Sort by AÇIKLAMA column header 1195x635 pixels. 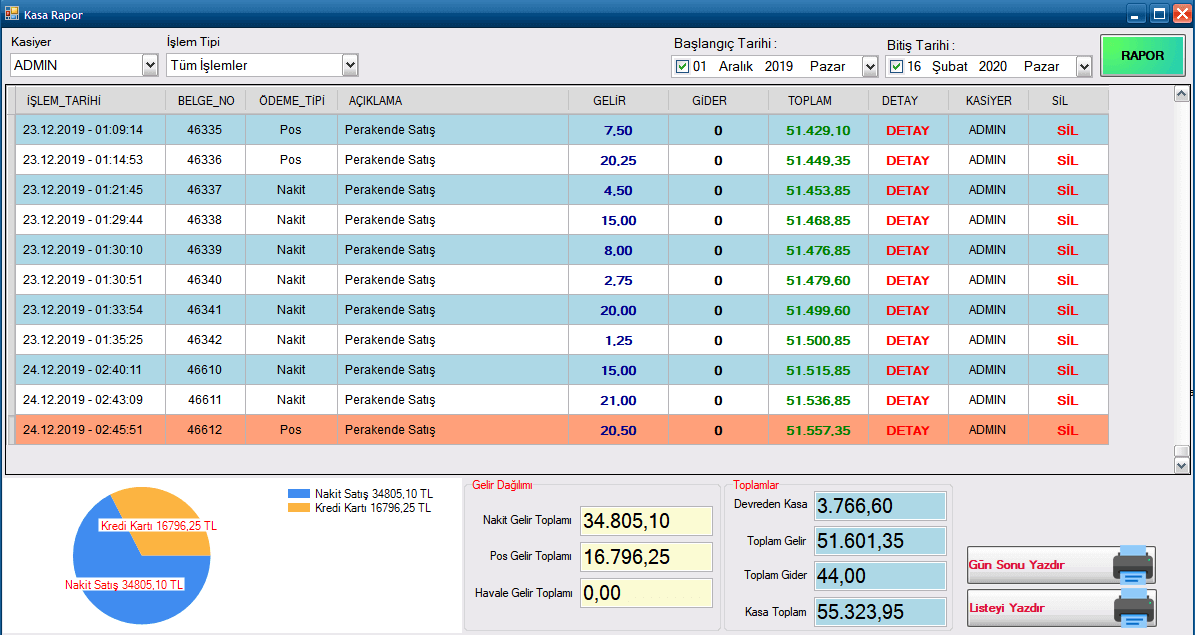tap(453, 101)
